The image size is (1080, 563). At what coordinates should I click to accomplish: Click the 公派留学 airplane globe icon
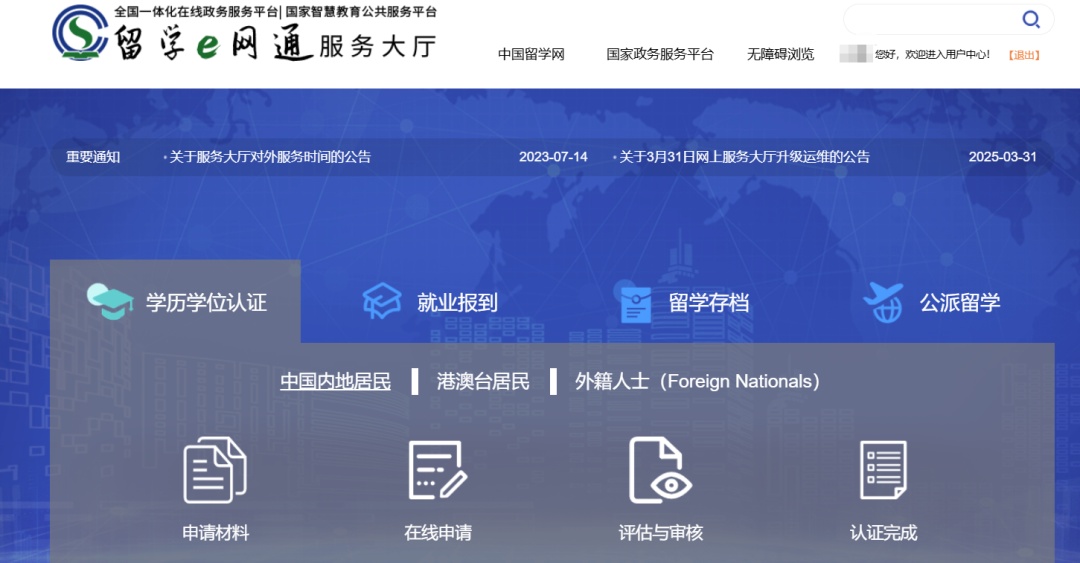click(883, 303)
